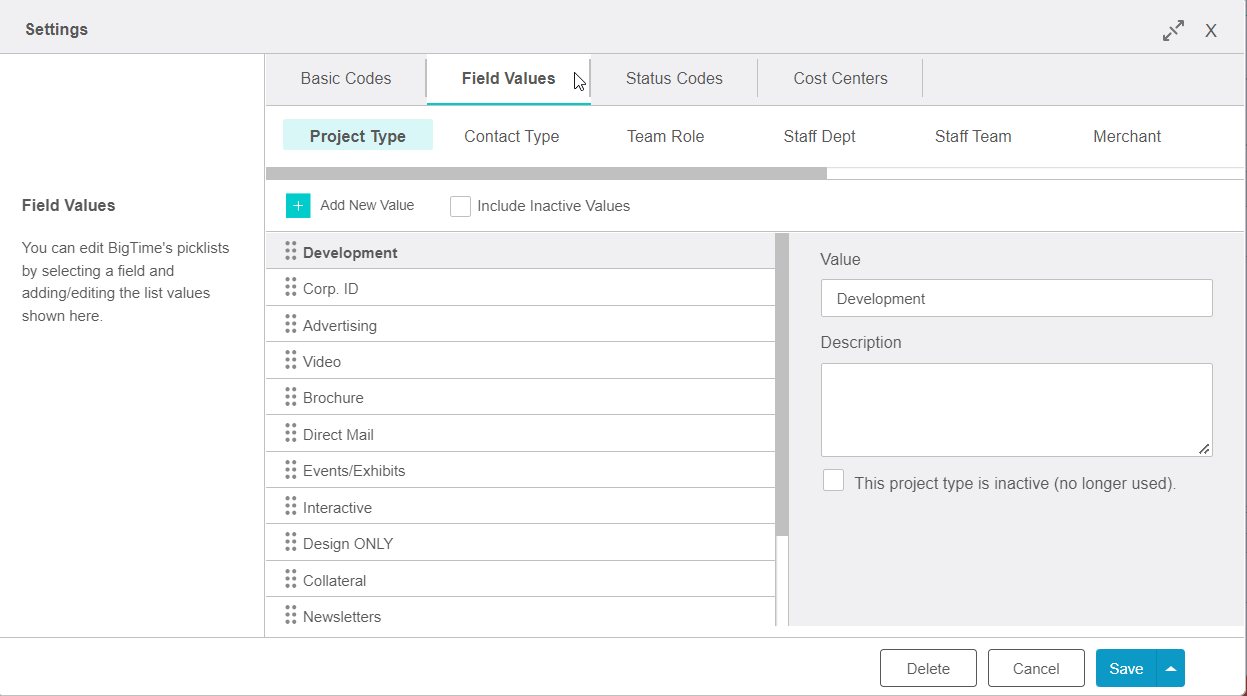Open the Staff Dept field values
Viewport: 1247px width, 696px height.
[x=819, y=136]
